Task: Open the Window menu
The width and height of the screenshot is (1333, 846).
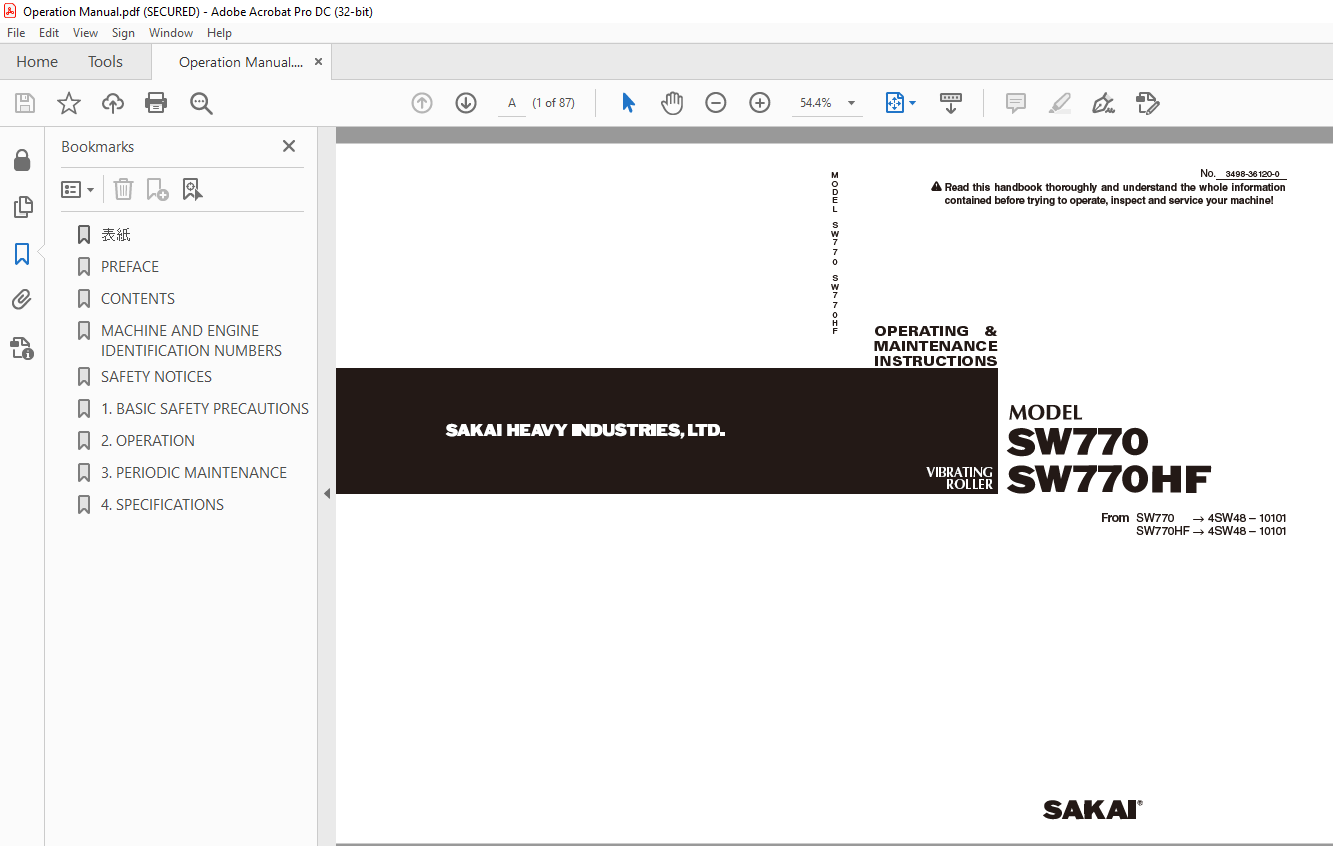Action: 171,33
